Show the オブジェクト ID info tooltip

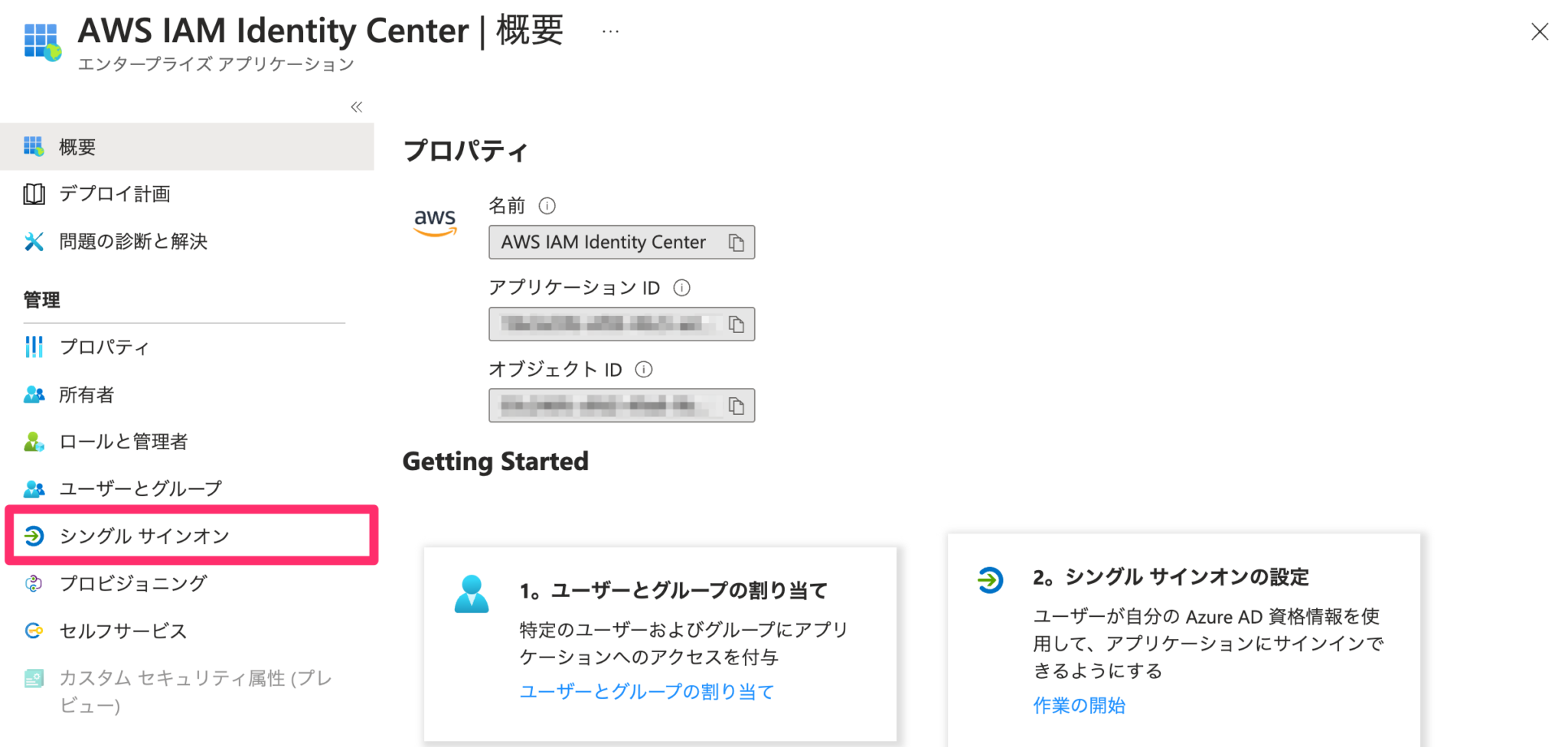(x=644, y=369)
